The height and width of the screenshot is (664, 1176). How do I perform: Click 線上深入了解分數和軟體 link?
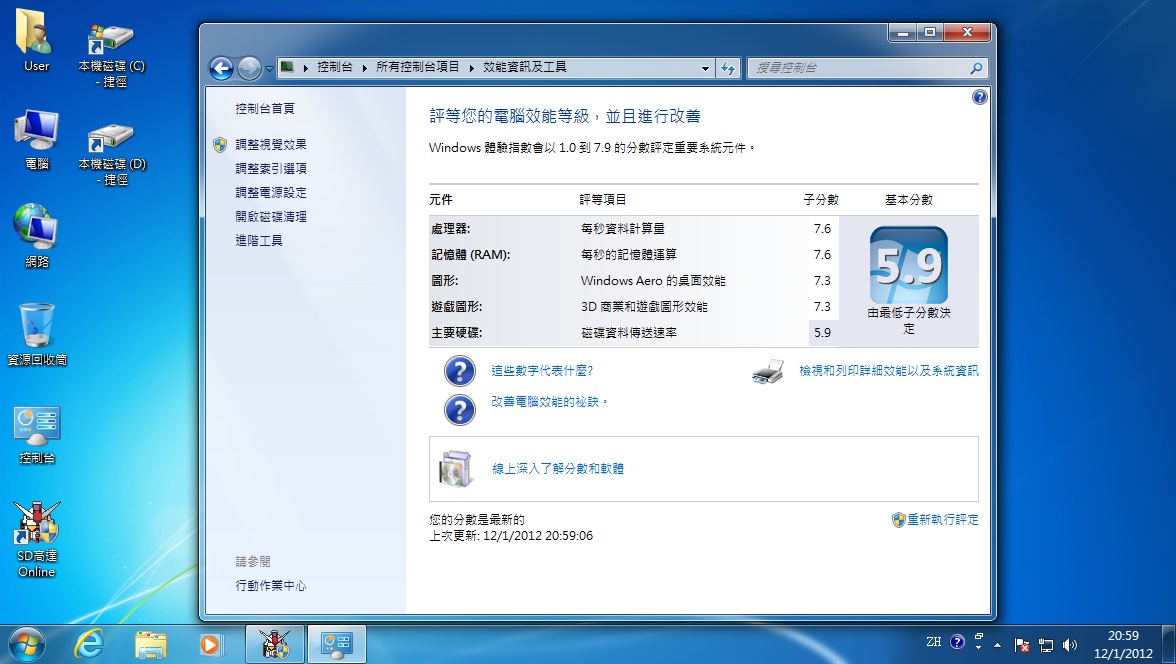[x=558, y=469]
